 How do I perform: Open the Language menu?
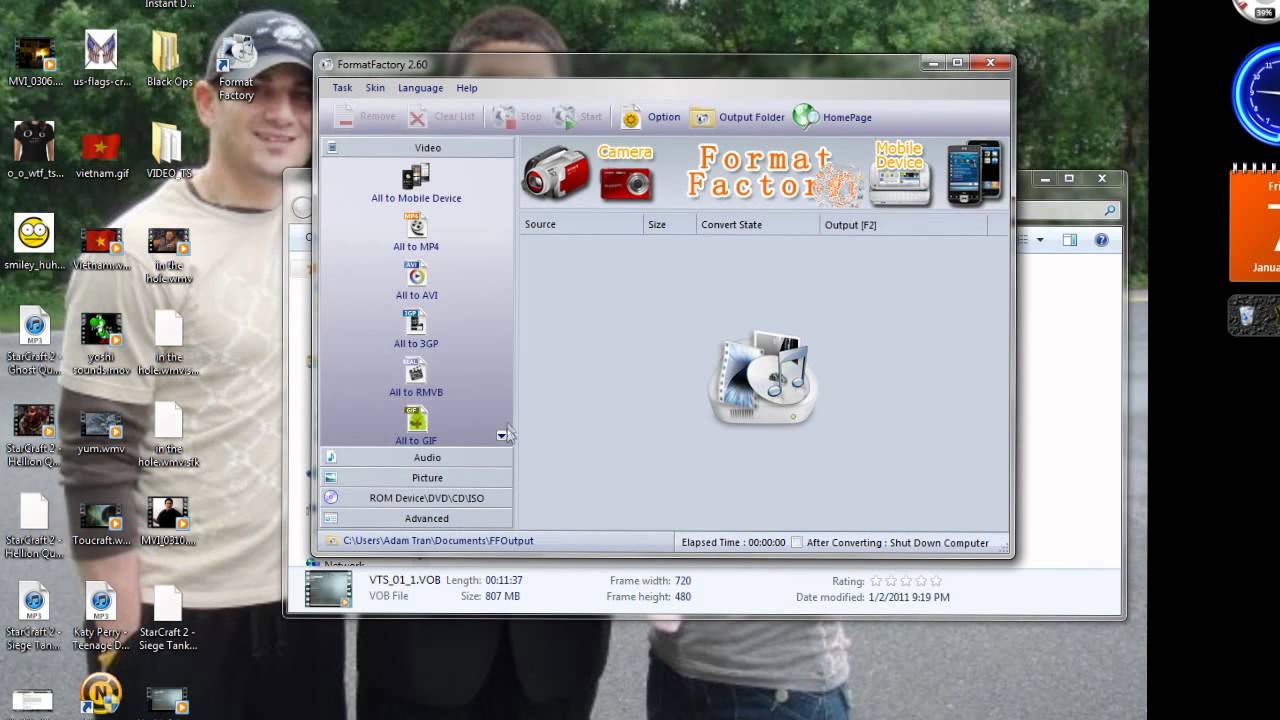(x=420, y=88)
